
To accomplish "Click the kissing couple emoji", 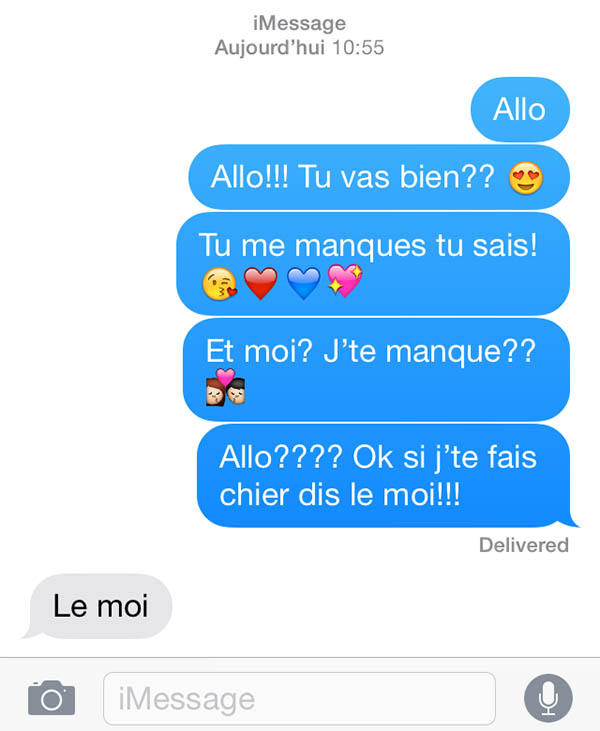I will tap(225, 387).
